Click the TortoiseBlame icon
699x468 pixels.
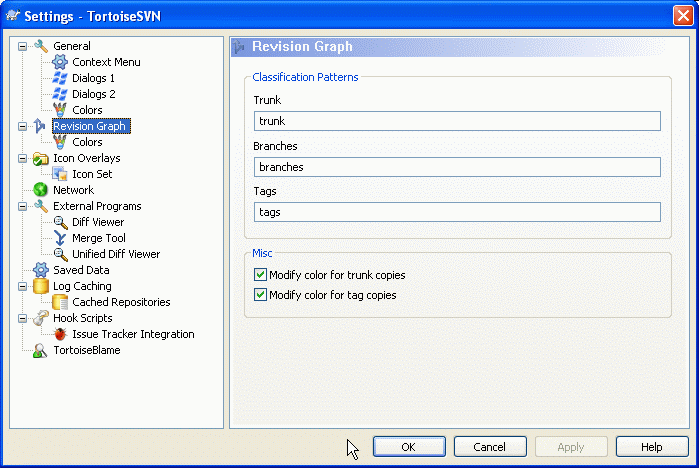(40, 350)
